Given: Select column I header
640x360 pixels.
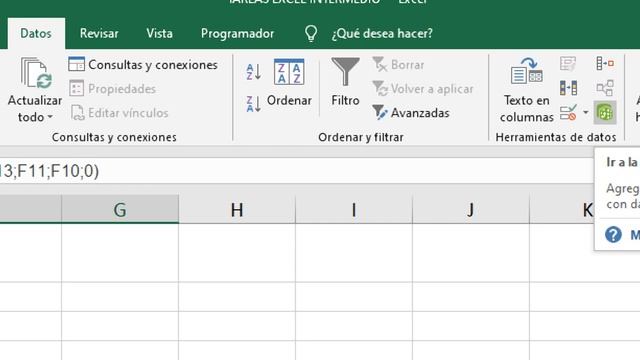Looking at the screenshot, I should click(x=354, y=209).
